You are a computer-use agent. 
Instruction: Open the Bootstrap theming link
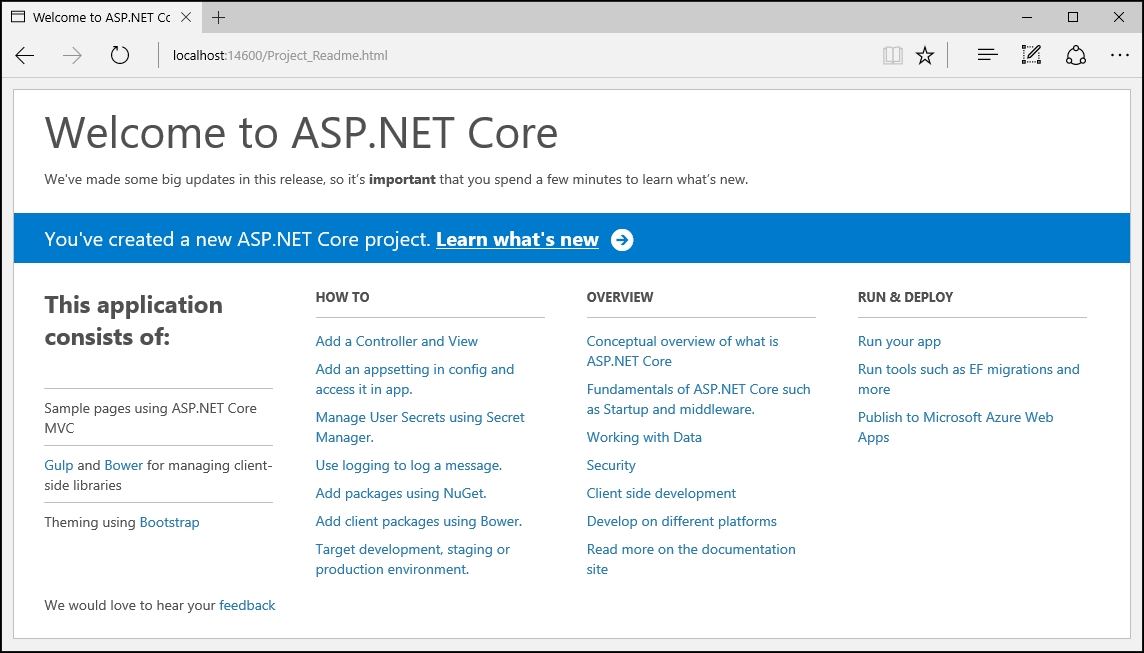point(169,522)
